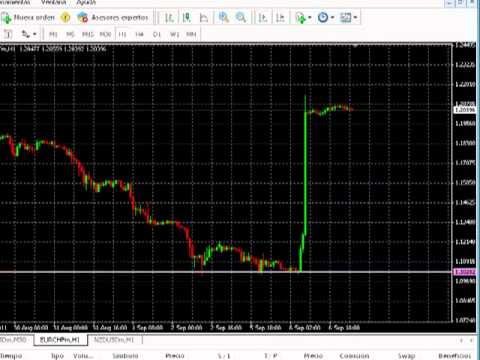Click the S / L column header
This screenshot has width=480, height=360.
pyautogui.click(x=224, y=356)
